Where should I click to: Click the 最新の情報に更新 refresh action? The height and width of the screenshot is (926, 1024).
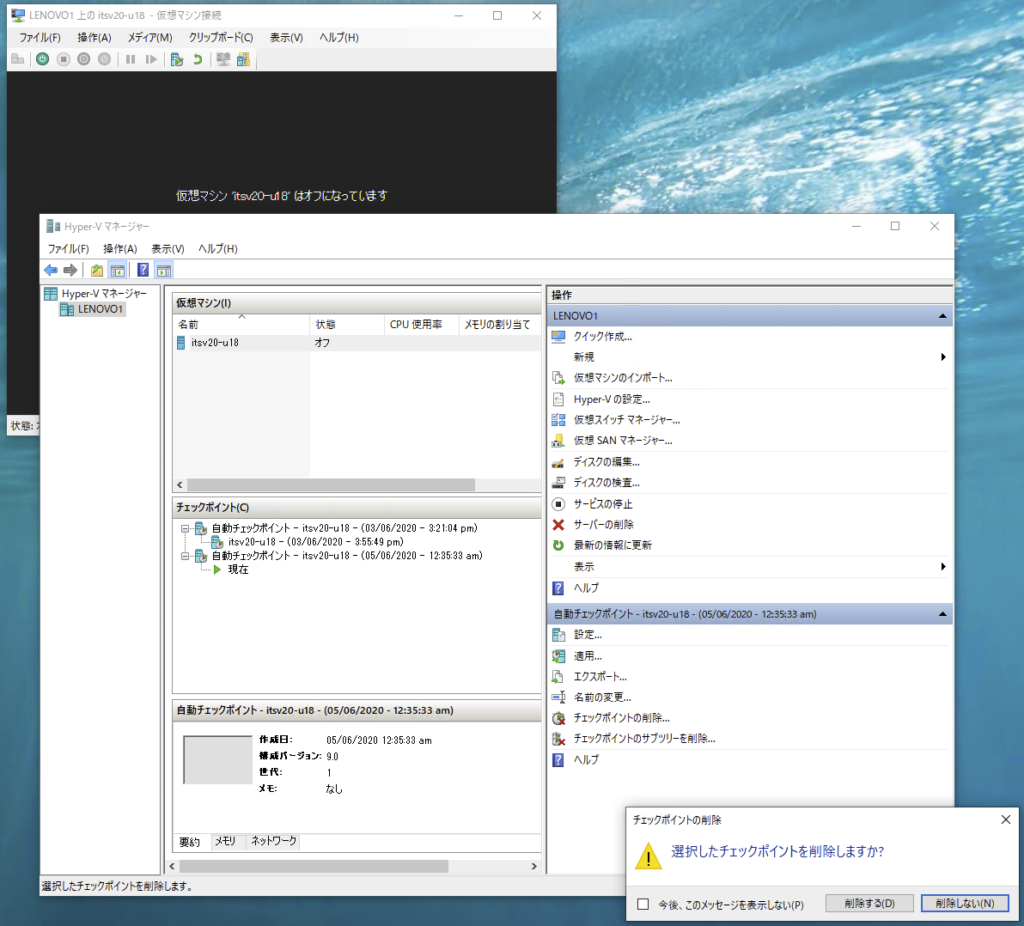point(612,545)
